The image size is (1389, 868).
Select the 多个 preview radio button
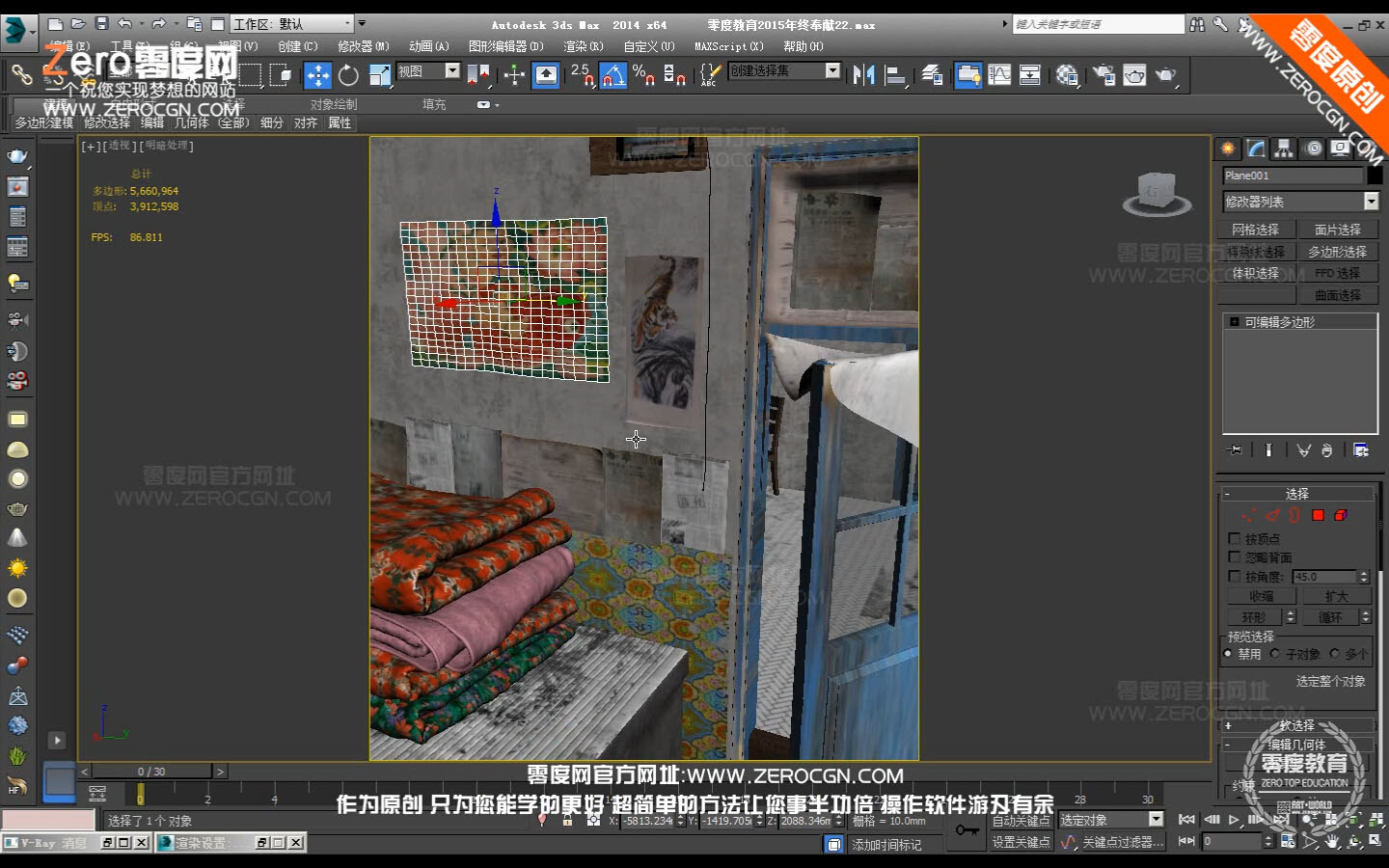pos(1335,654)
